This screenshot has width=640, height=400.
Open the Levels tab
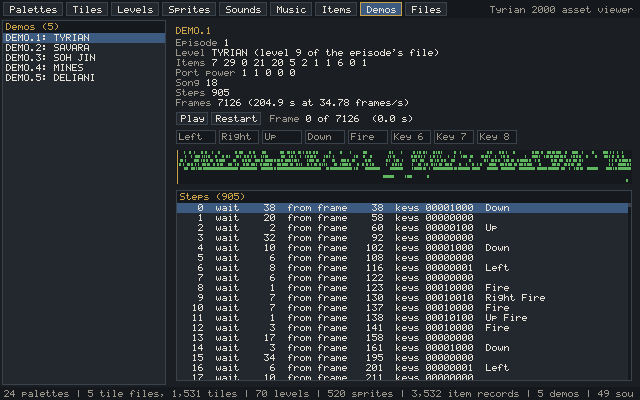[135, 9]
